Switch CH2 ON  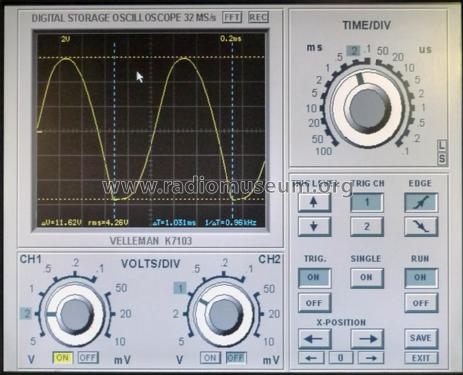(x=210, y=358)
